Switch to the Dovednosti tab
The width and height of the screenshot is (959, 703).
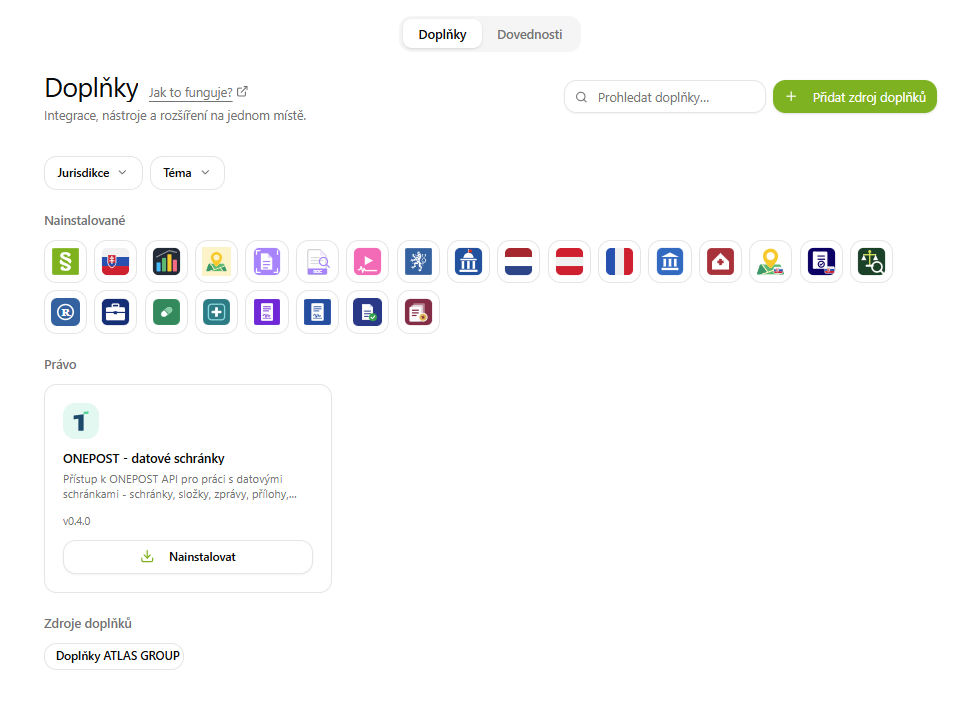tap(530, 35)
